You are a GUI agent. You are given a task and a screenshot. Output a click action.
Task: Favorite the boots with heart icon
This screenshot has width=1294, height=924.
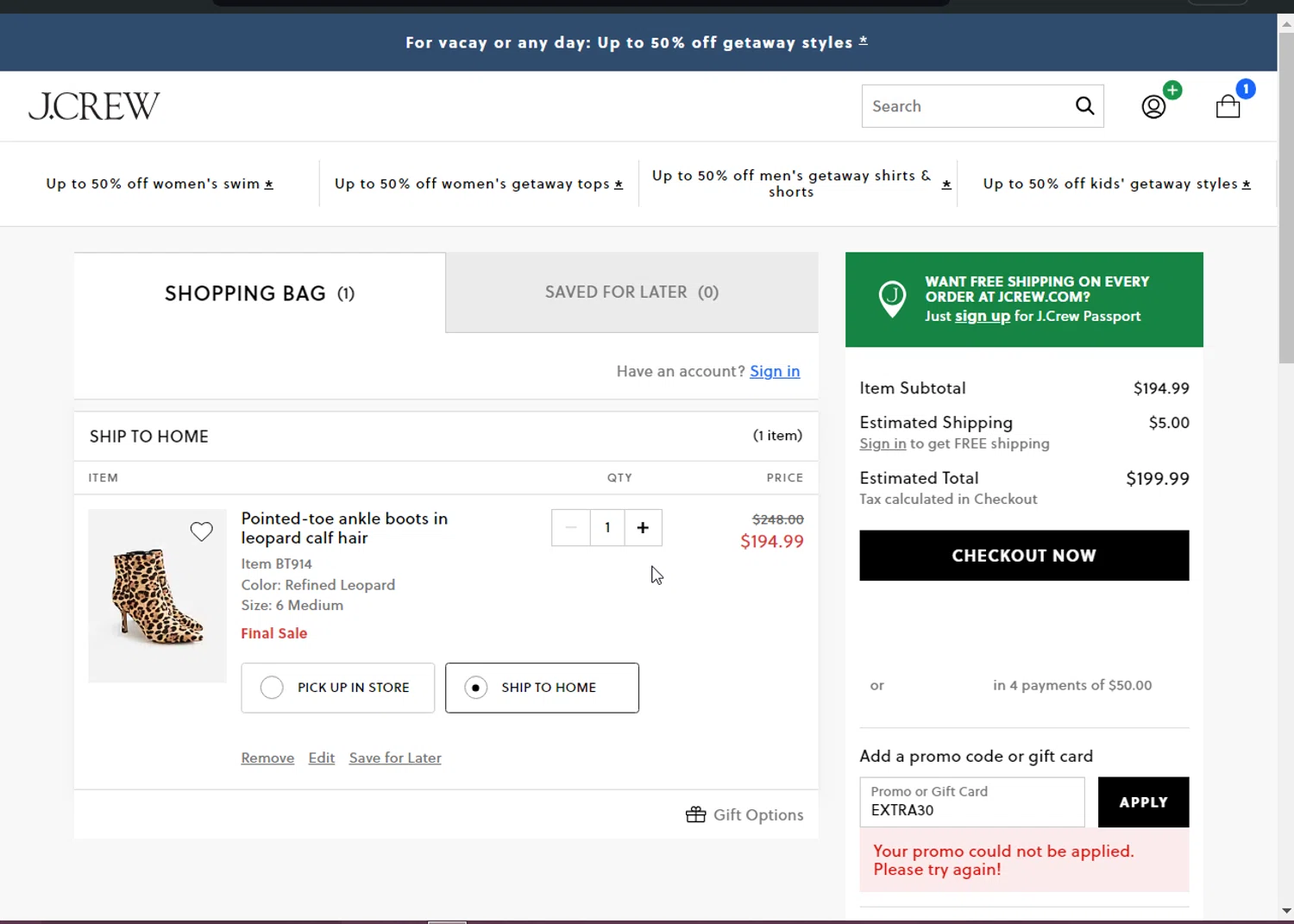(x=201, y=531)
